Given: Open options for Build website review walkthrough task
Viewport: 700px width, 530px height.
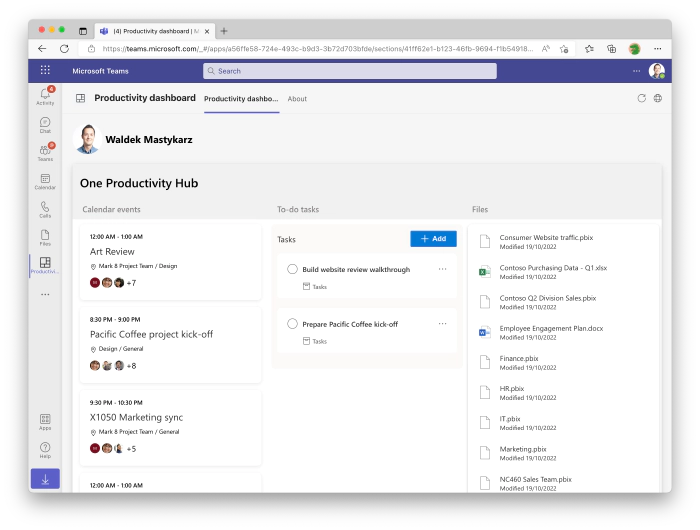Looking at the screenshot, I should (442, 269).
